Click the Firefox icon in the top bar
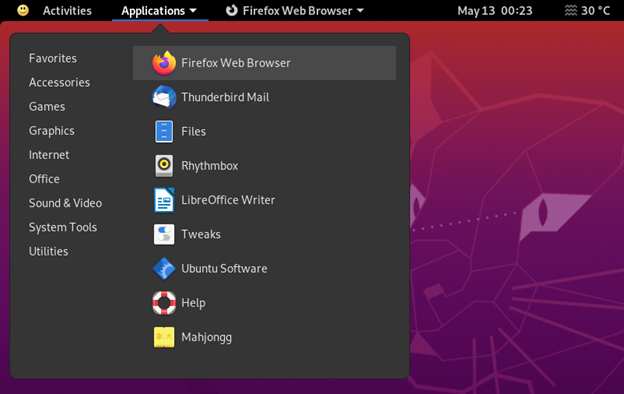This screenshot has width=624, height=394. (232, 10)
